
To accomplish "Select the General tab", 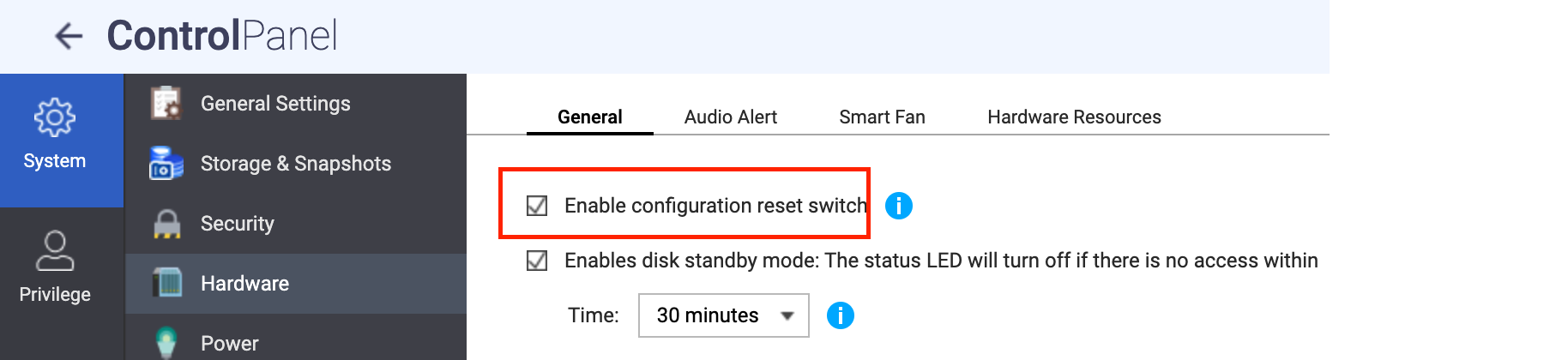I will [589, 117].
